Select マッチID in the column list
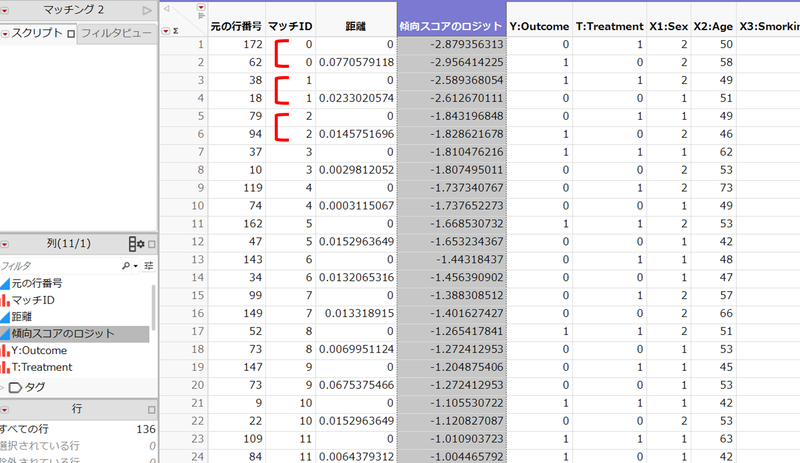The height and width of the screenshot is (463, 800). pos(33,300)
